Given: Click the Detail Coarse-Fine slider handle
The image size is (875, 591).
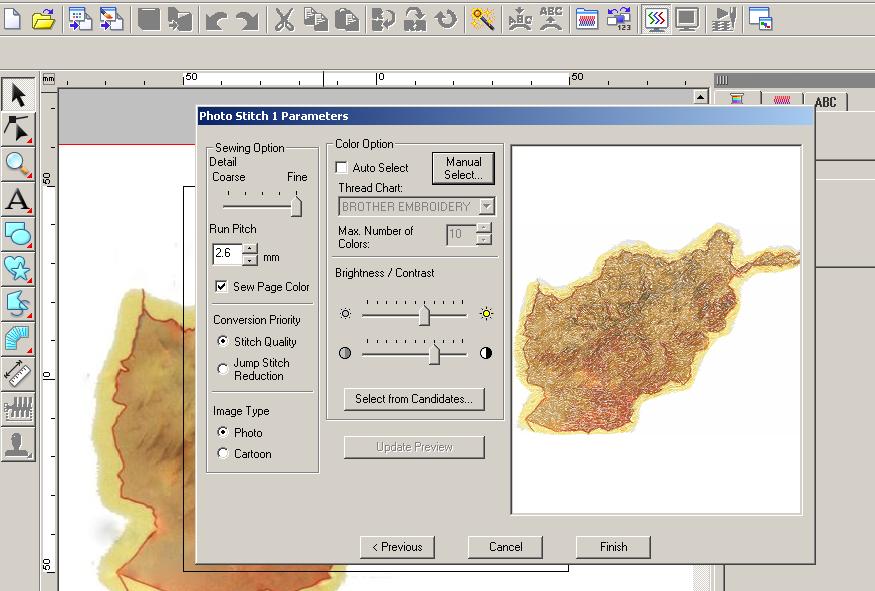Looking at the screenshot, I should pos(296,206).
